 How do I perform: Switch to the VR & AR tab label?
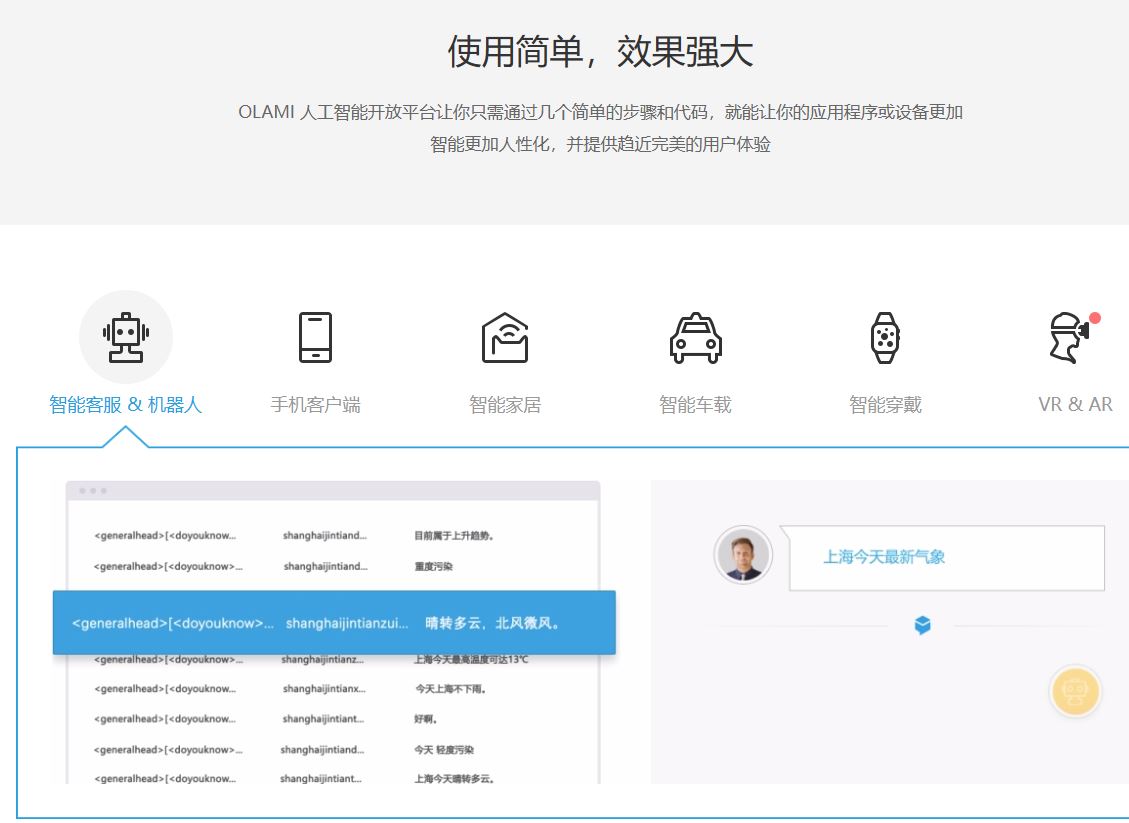(x=1075, y=405)
